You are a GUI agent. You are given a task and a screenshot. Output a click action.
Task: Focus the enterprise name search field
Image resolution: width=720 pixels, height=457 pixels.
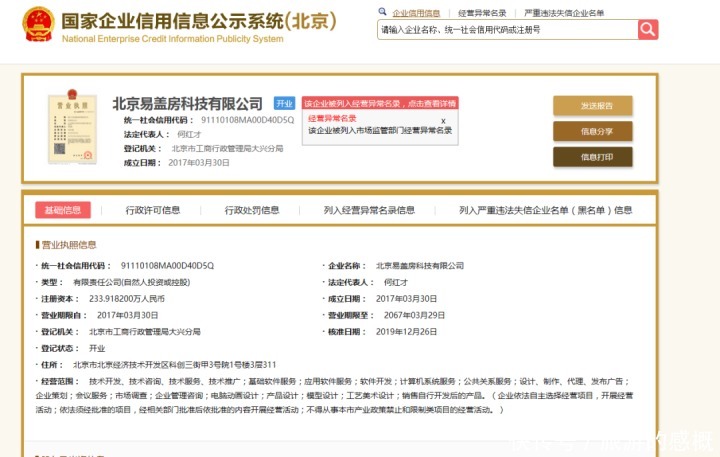(507, 30)
